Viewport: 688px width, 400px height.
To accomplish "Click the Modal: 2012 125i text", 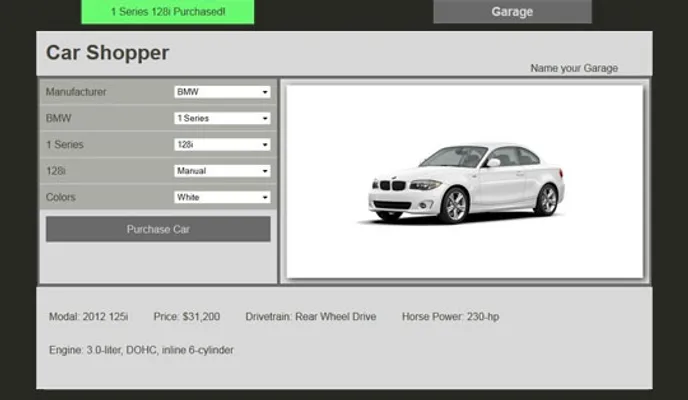I will (x=88, y=317).
